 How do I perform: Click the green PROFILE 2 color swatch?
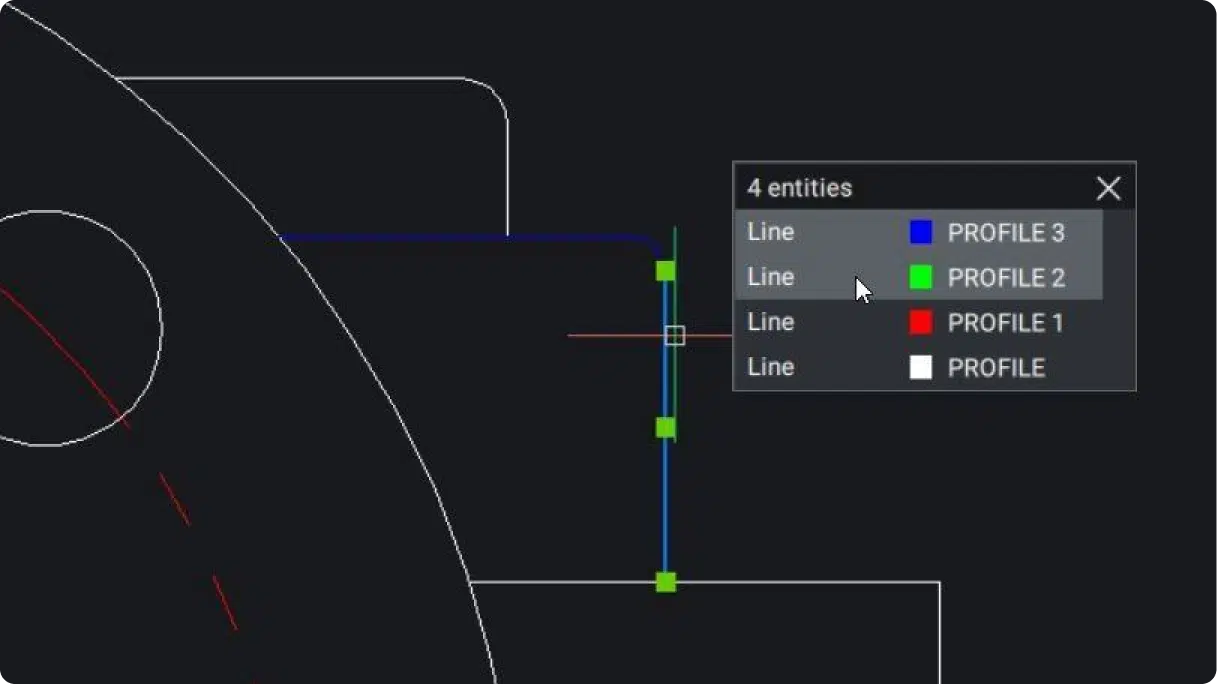pos(920,278)
